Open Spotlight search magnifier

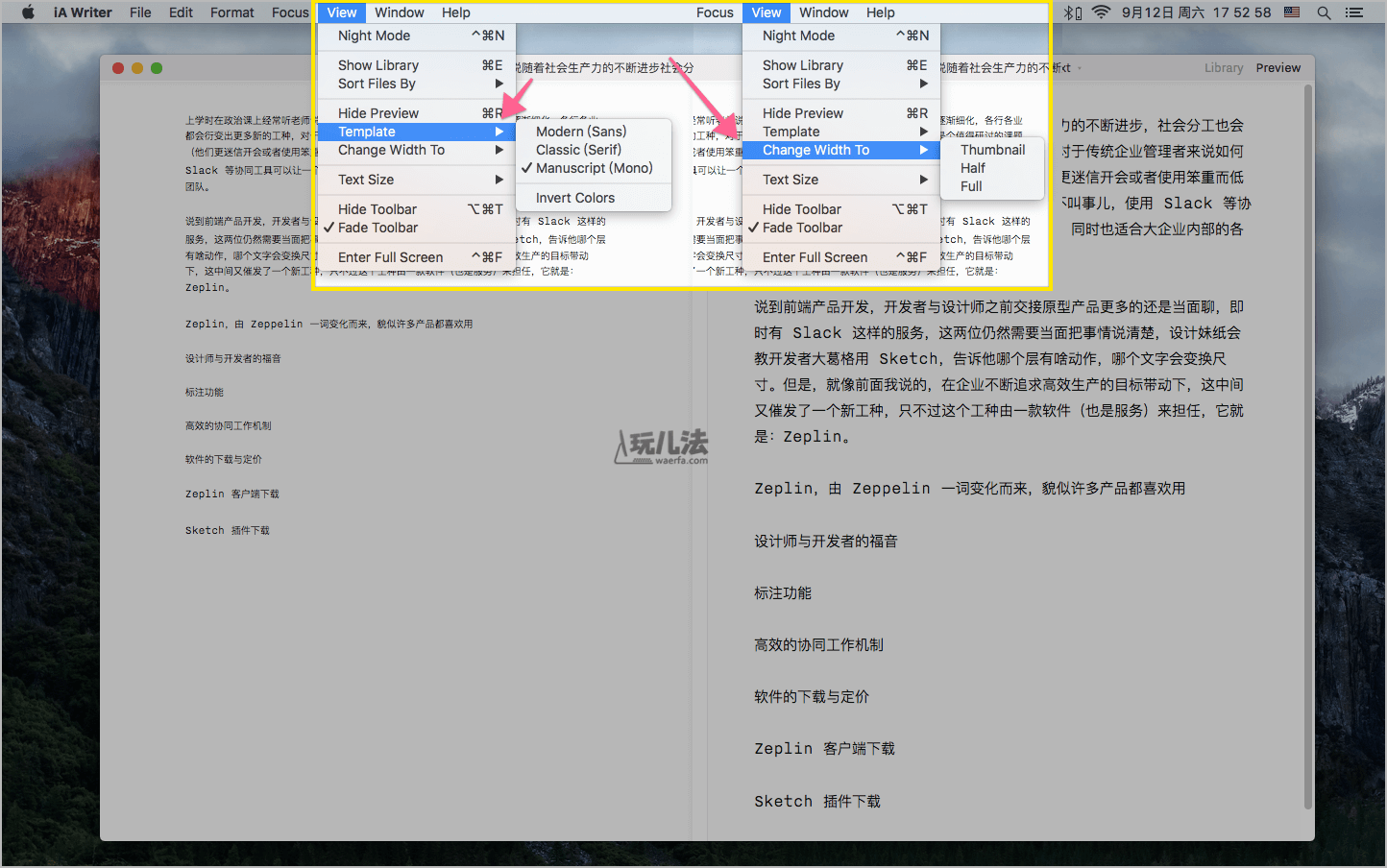(1324, 12)
